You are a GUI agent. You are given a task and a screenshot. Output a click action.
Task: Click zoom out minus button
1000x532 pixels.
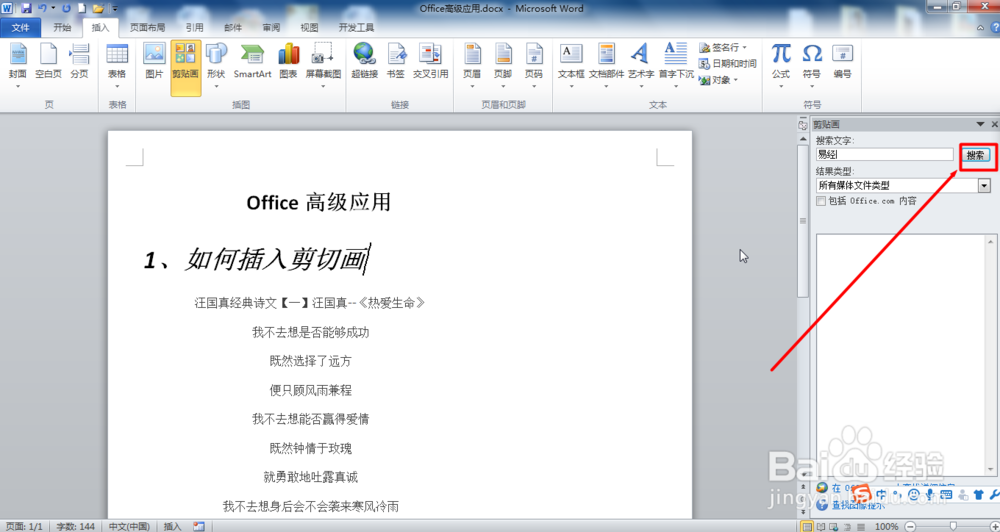(x=909, y=526)
